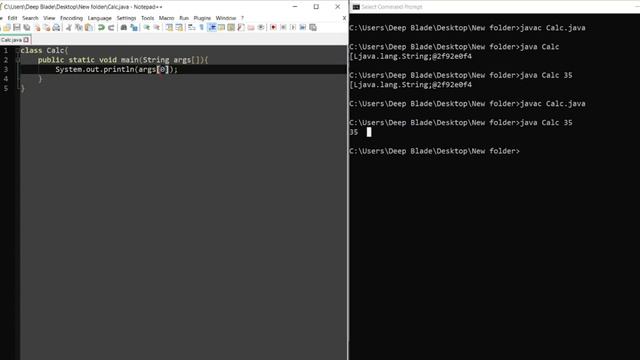Click first '[Ljava.lang.String;@2f92e0f4' output line

click(x=411, y=56)
